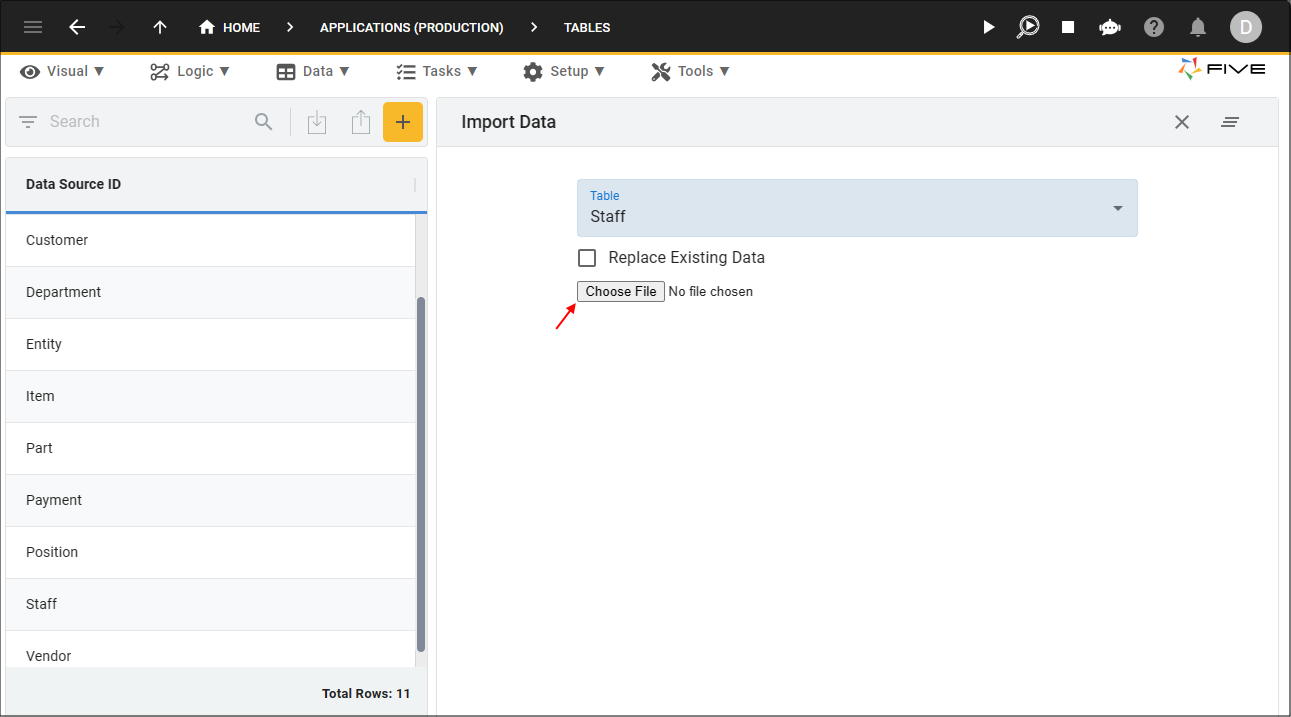Stop the application with the square icon
The height and width of the screenshot is (717, 1291).
pos(1068,27)
